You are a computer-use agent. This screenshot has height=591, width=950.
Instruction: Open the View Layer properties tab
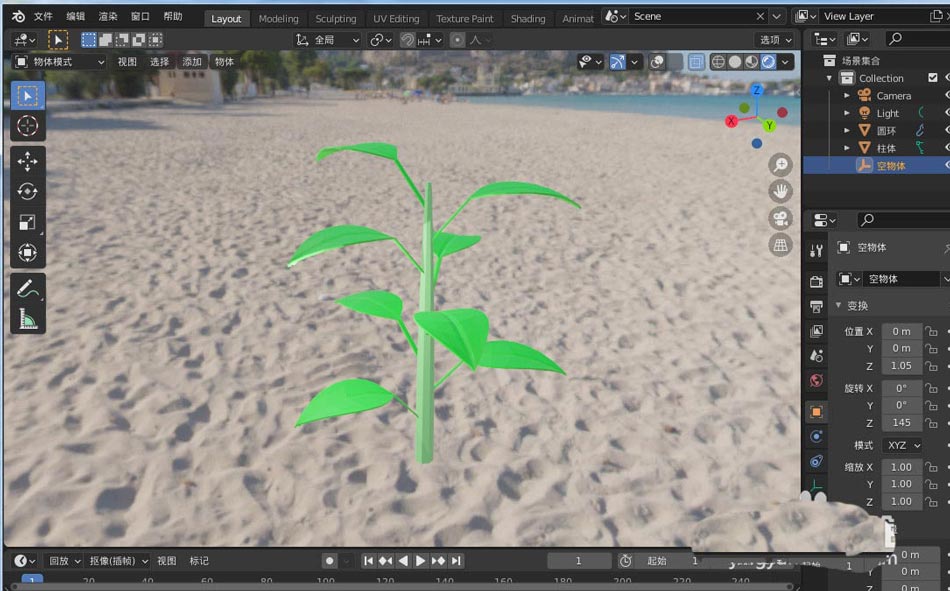(x=816, y=331)
